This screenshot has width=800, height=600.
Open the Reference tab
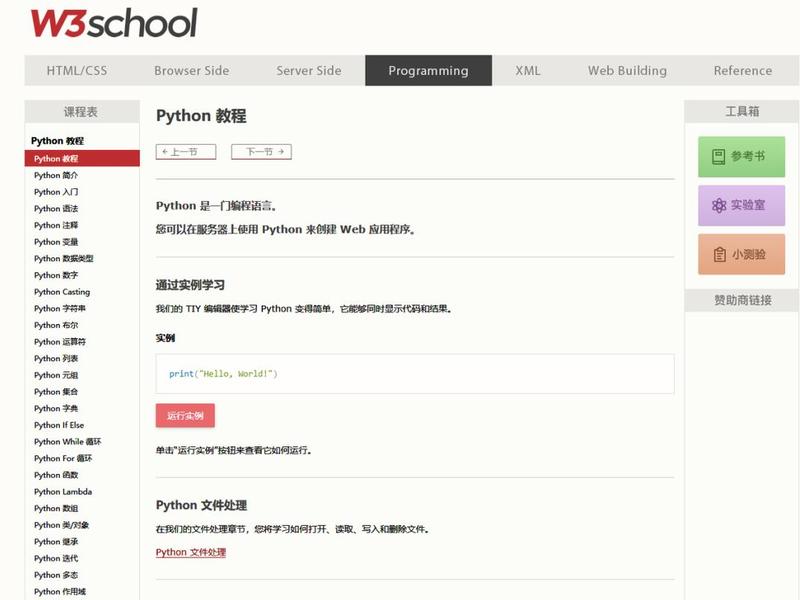(743, 70)
